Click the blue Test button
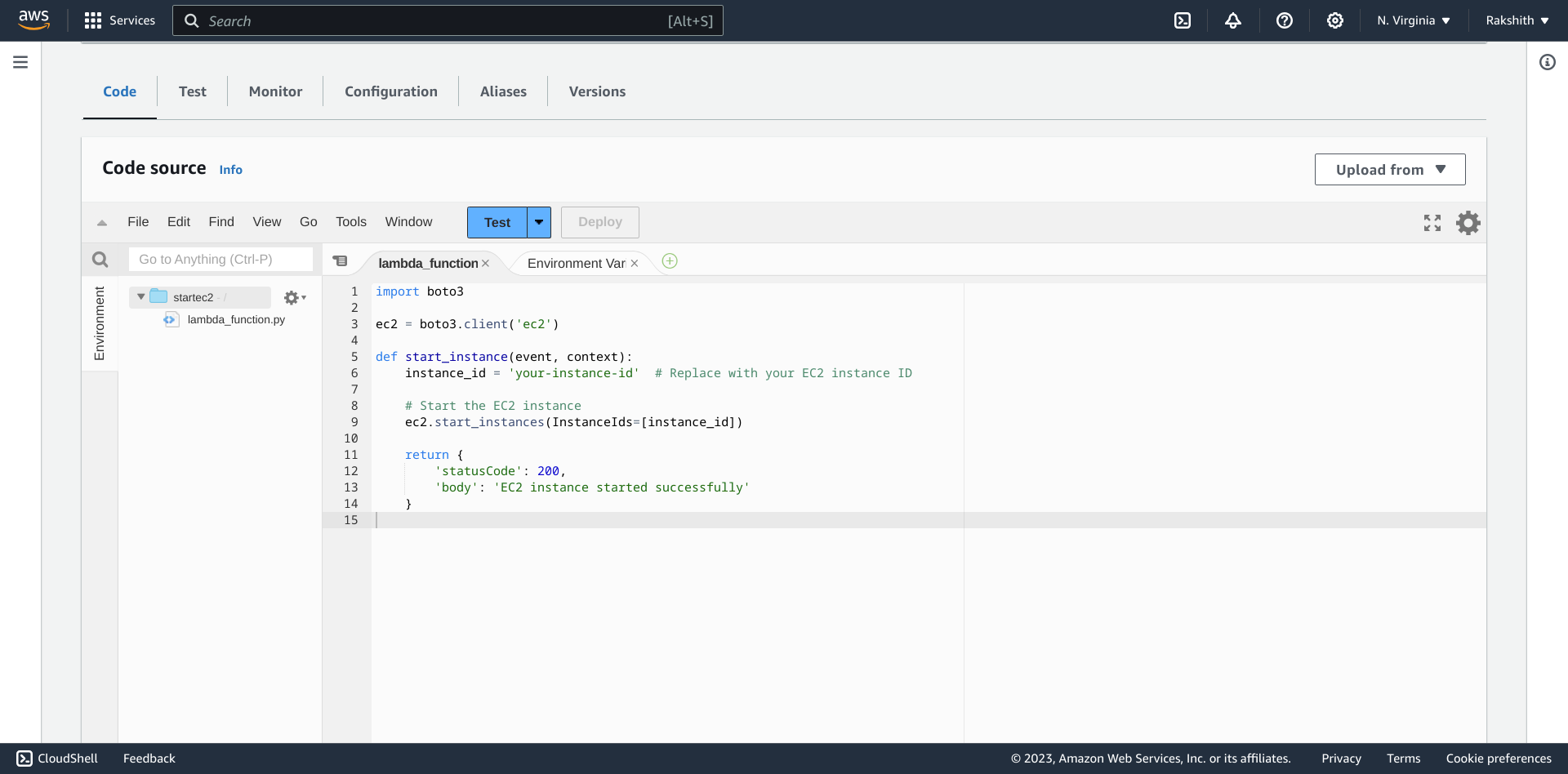1568x774 pixels. tap(497, 222)
